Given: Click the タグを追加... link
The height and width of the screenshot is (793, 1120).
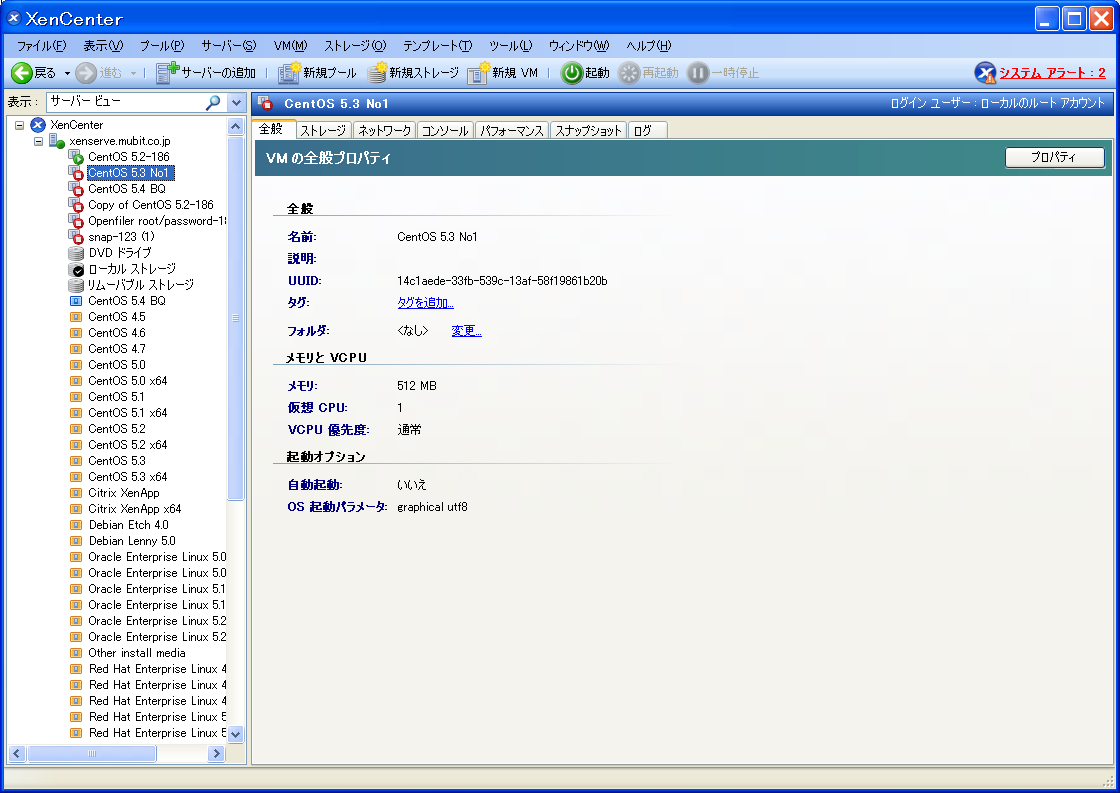Looking at the screenshot, I should pyautogui.click(x=425, y=303).
